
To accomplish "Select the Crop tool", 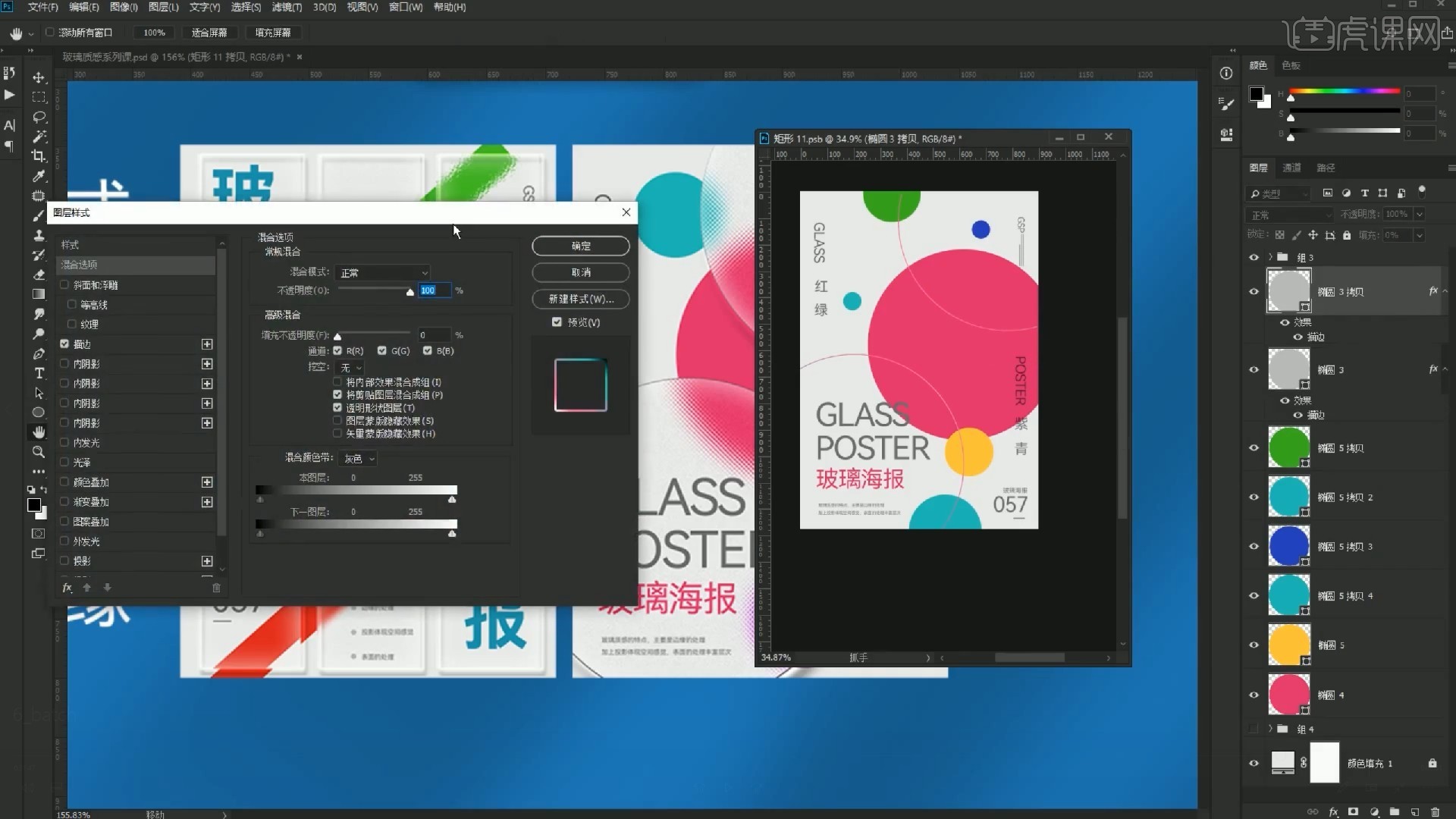I will (39, 156).
